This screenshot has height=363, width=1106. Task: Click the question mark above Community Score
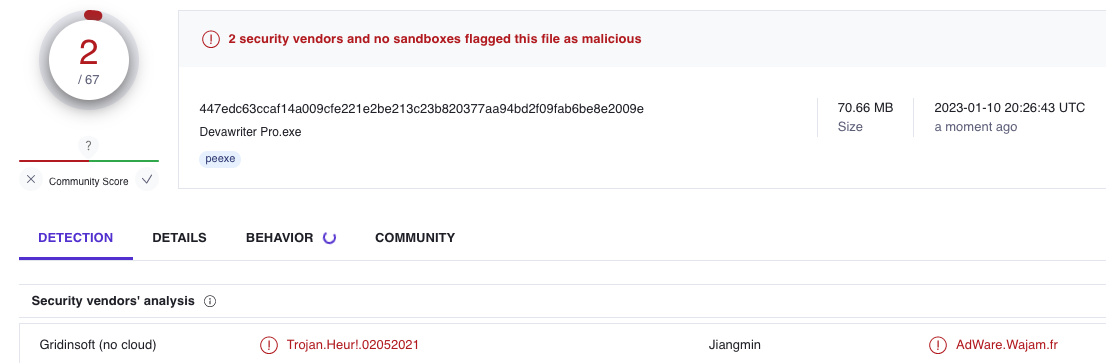coord(88,146)
